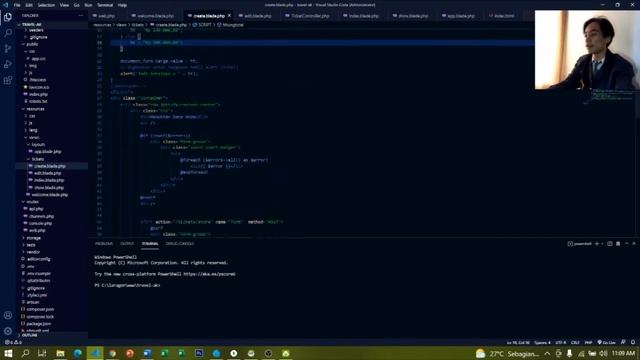Close the create.blade.php editor tab
The image size is (640, 360).
[229, 16]
